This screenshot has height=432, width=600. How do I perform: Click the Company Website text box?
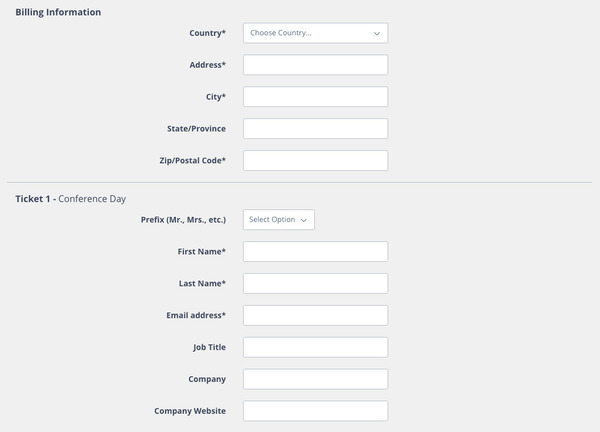315,411
